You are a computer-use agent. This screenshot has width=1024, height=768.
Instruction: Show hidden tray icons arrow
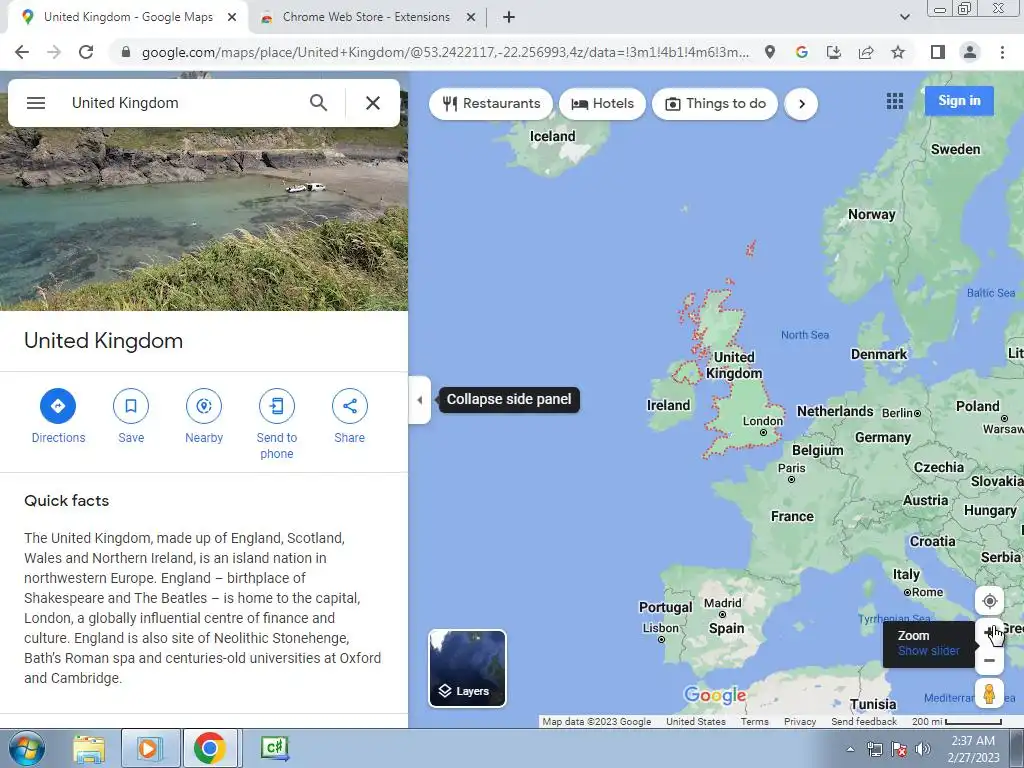coord(850,749)
